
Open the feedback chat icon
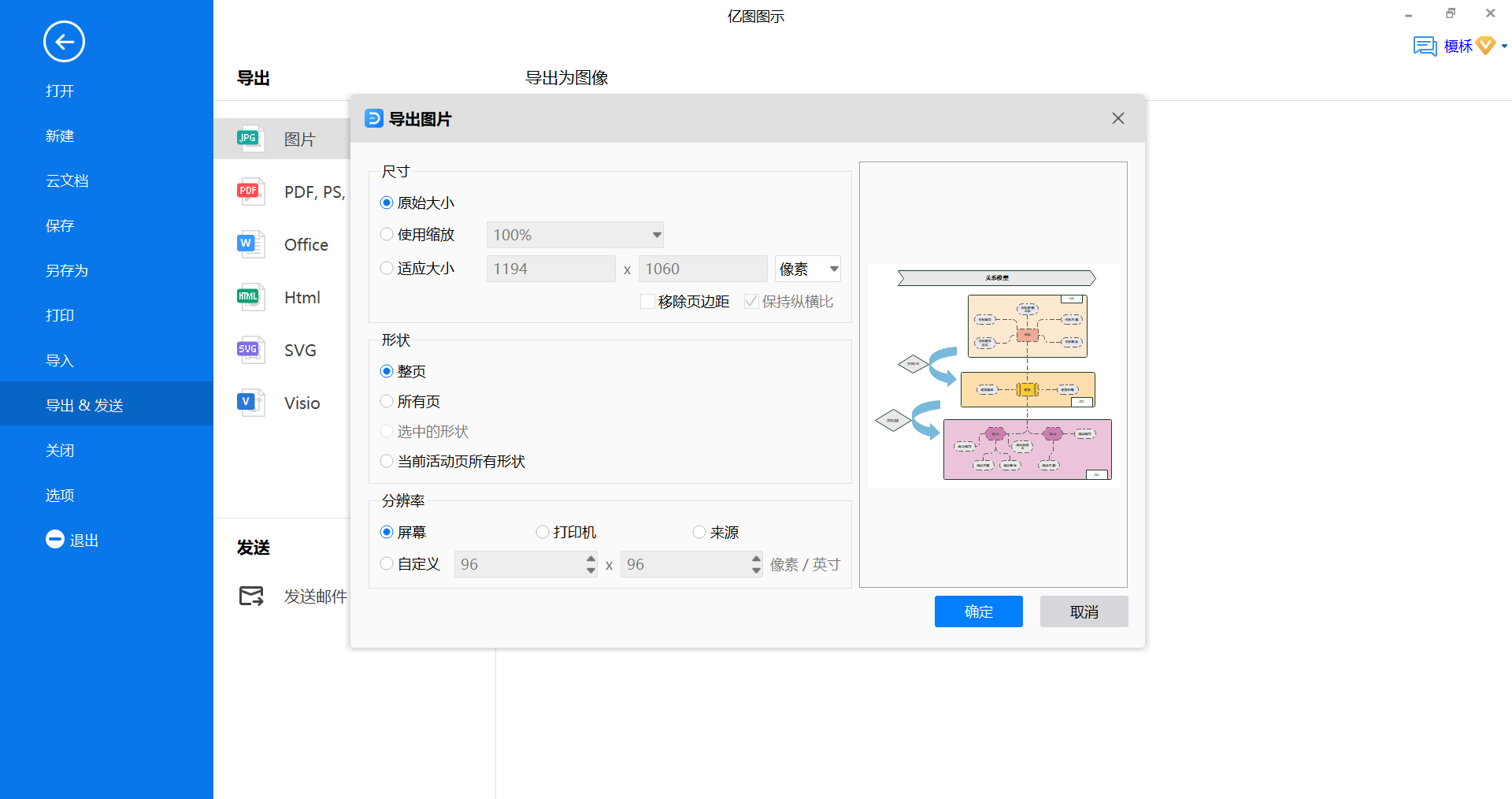(x=1425, y=46)
